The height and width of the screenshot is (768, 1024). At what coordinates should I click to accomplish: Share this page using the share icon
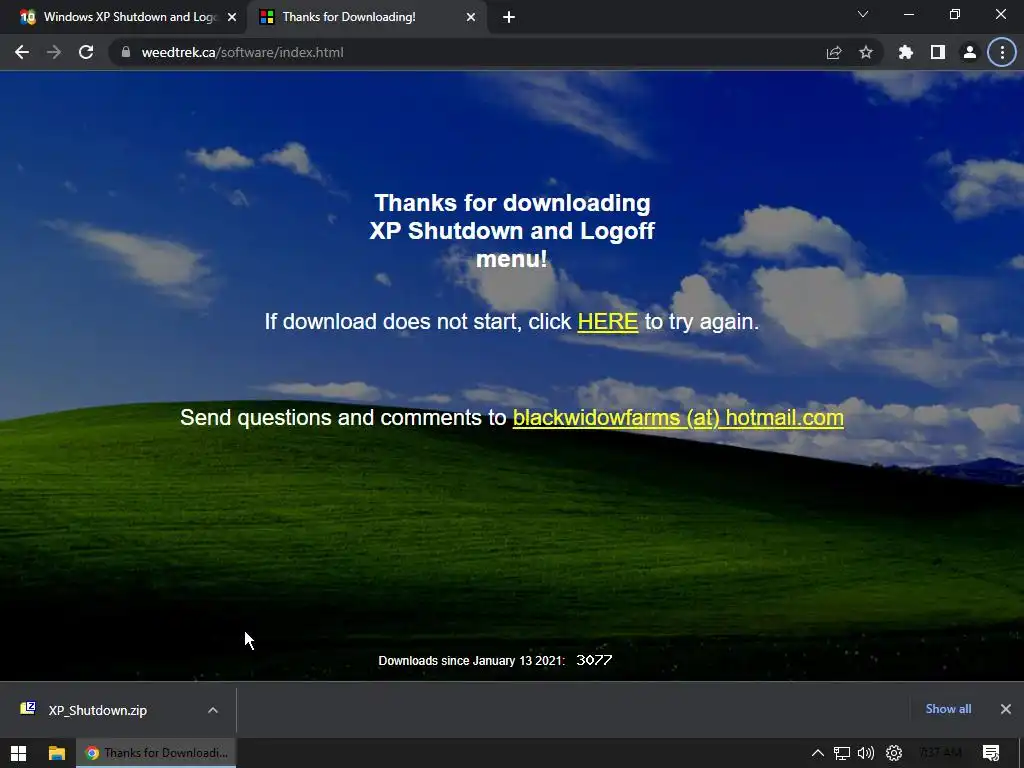coord(834,52)
